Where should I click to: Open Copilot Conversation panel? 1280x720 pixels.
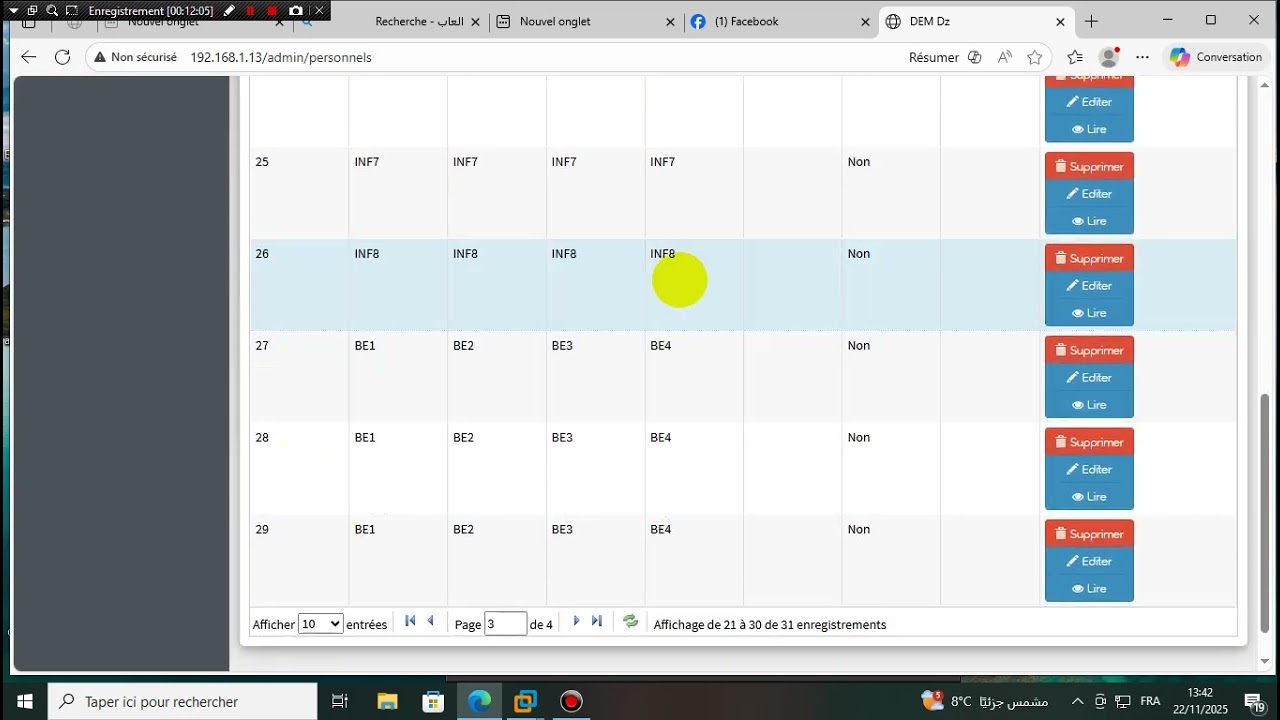pos(1217,58)
